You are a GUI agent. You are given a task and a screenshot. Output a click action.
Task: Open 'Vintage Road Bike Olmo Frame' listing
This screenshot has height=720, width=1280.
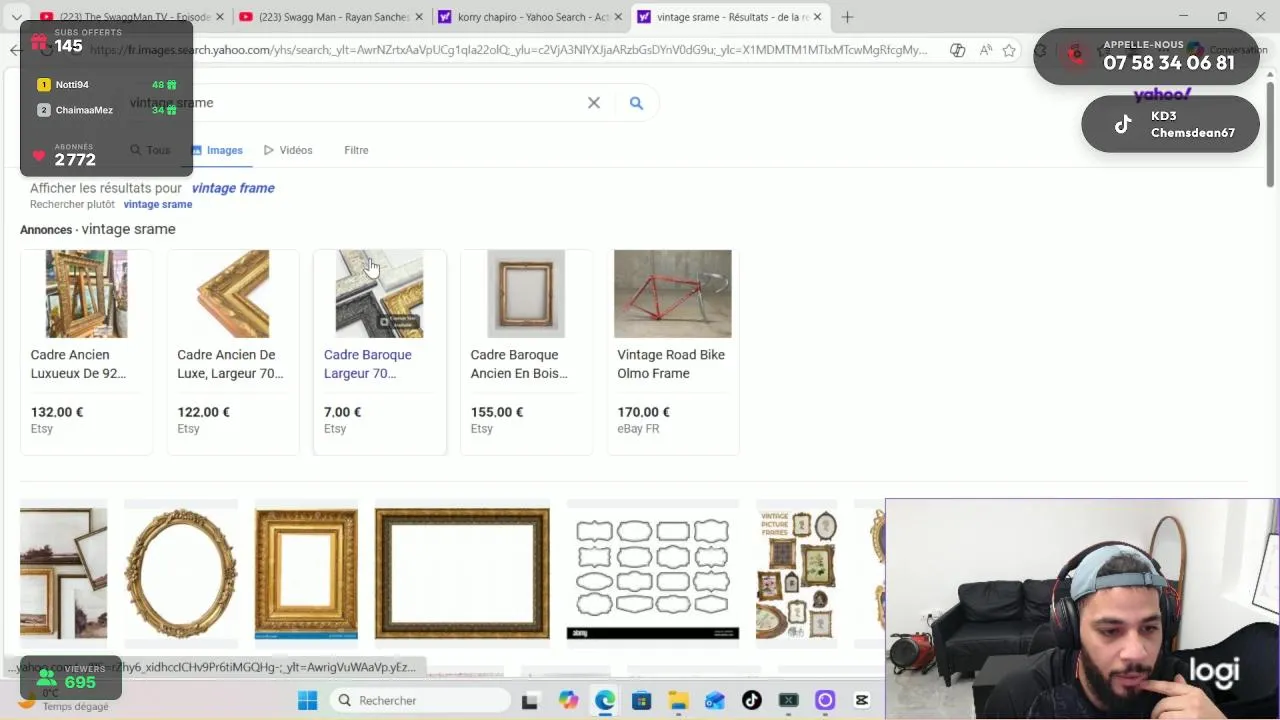[x=671, y=364]
